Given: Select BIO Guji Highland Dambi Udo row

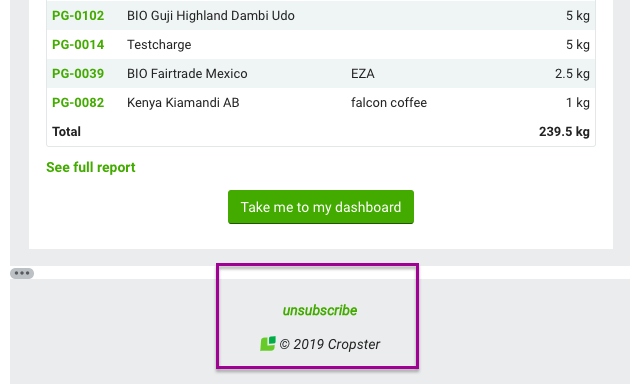Looking at the screenshot, I should [321, 16].
